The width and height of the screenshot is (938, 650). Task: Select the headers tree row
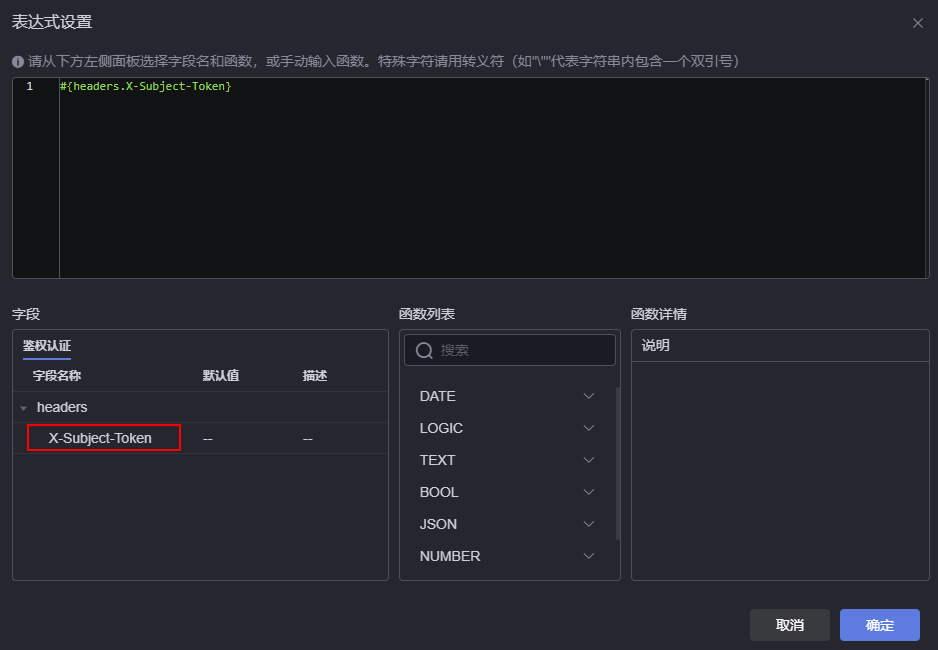tap(200, 407)
